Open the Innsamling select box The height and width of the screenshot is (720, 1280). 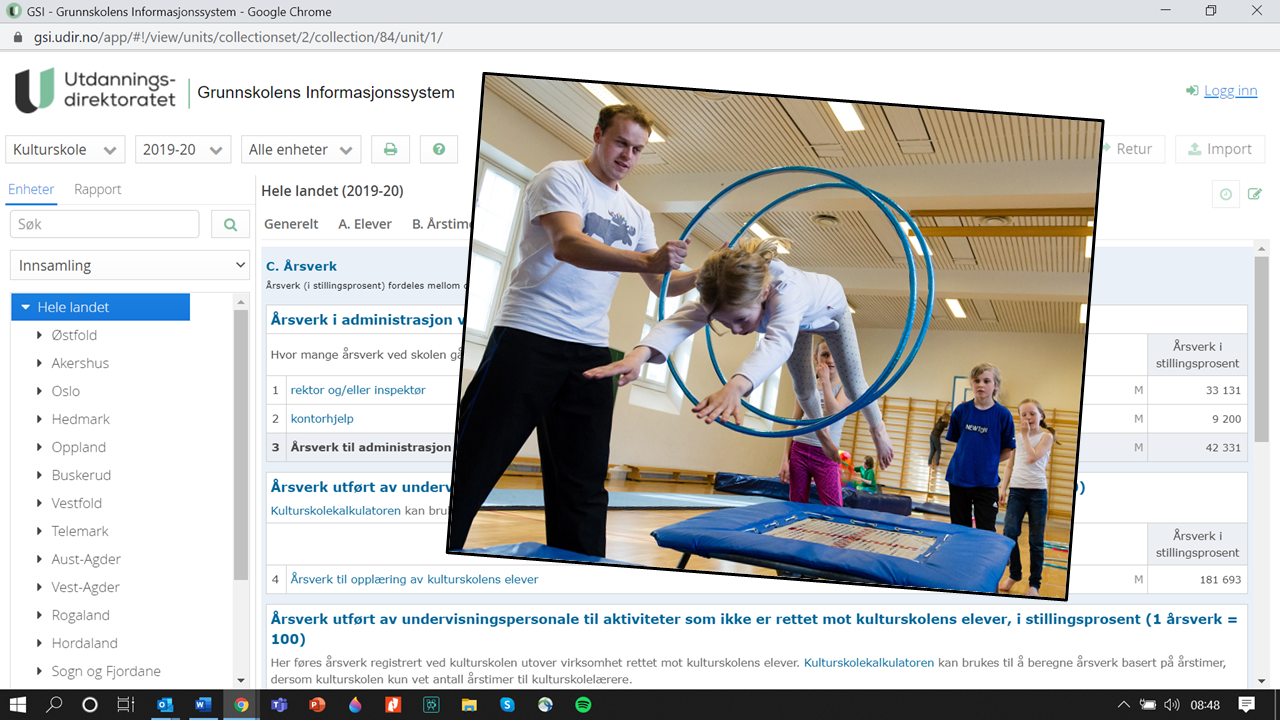[x=130, y=265]
